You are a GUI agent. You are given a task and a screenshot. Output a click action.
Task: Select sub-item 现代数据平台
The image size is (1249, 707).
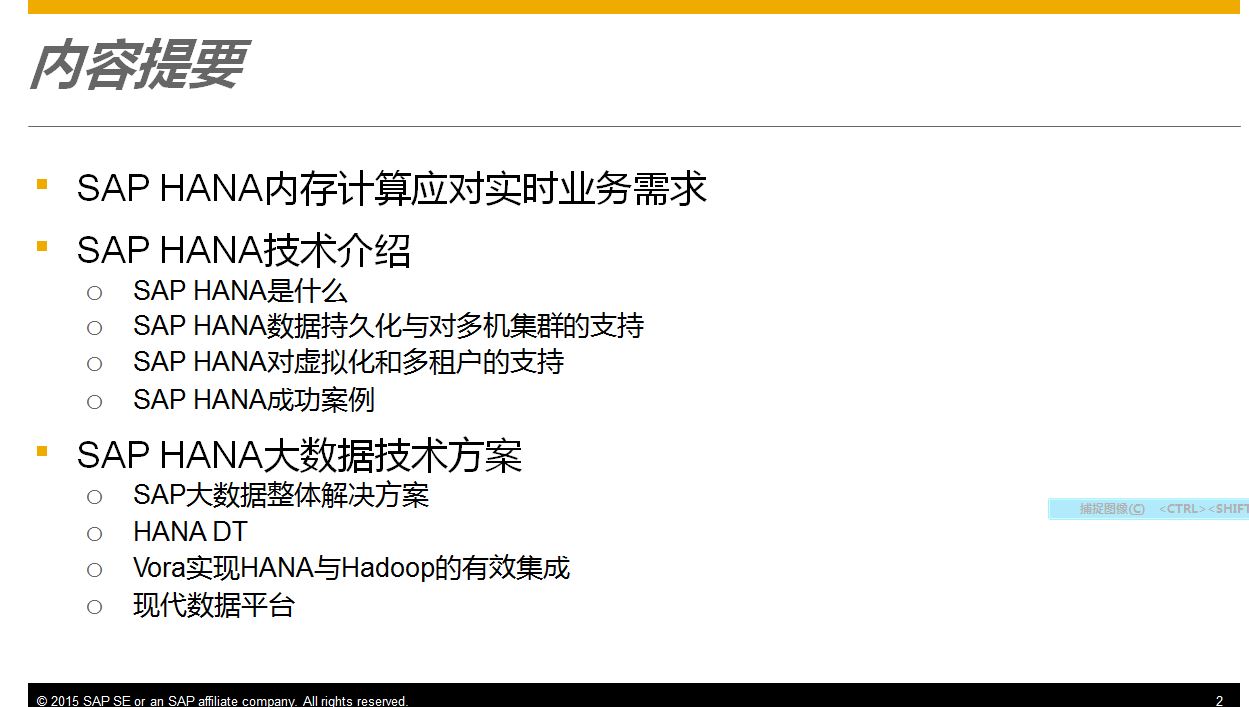tap(214, 605)
